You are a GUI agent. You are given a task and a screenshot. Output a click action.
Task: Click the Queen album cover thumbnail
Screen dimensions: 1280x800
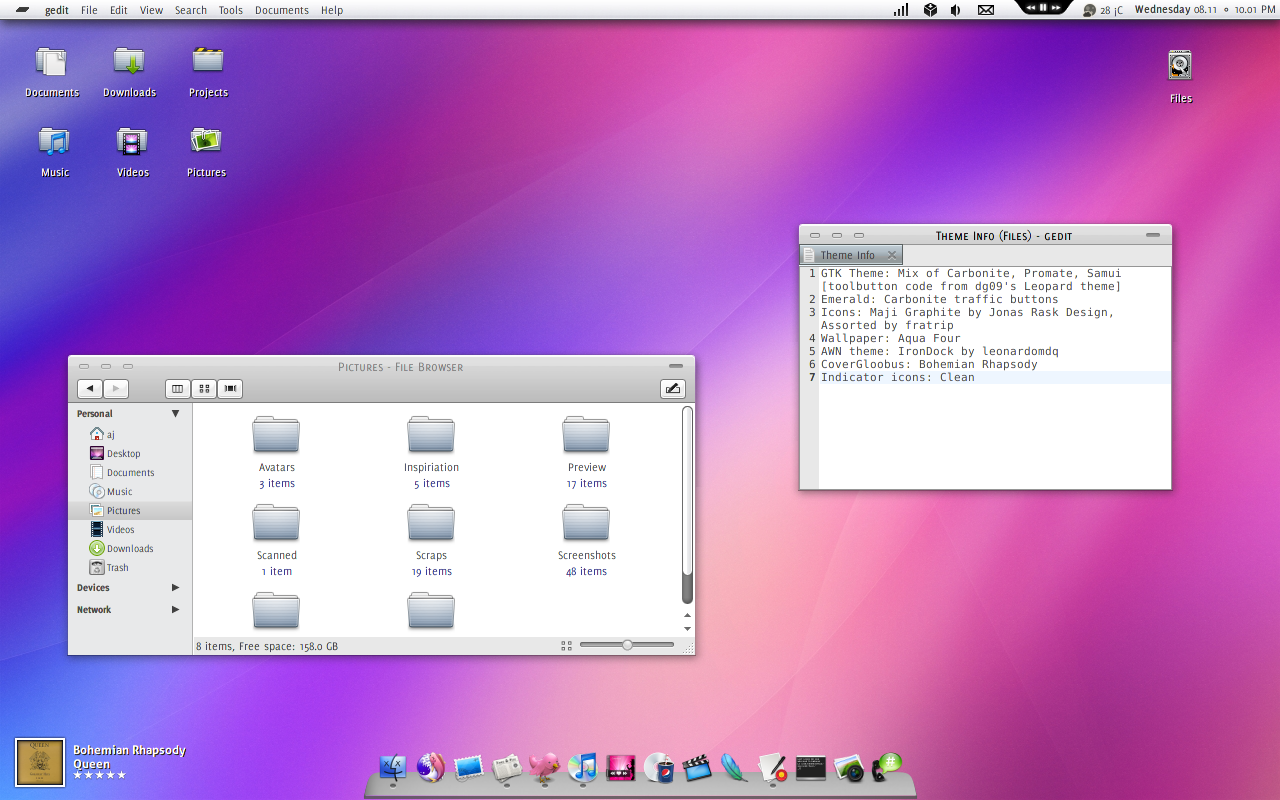[40, 763]
